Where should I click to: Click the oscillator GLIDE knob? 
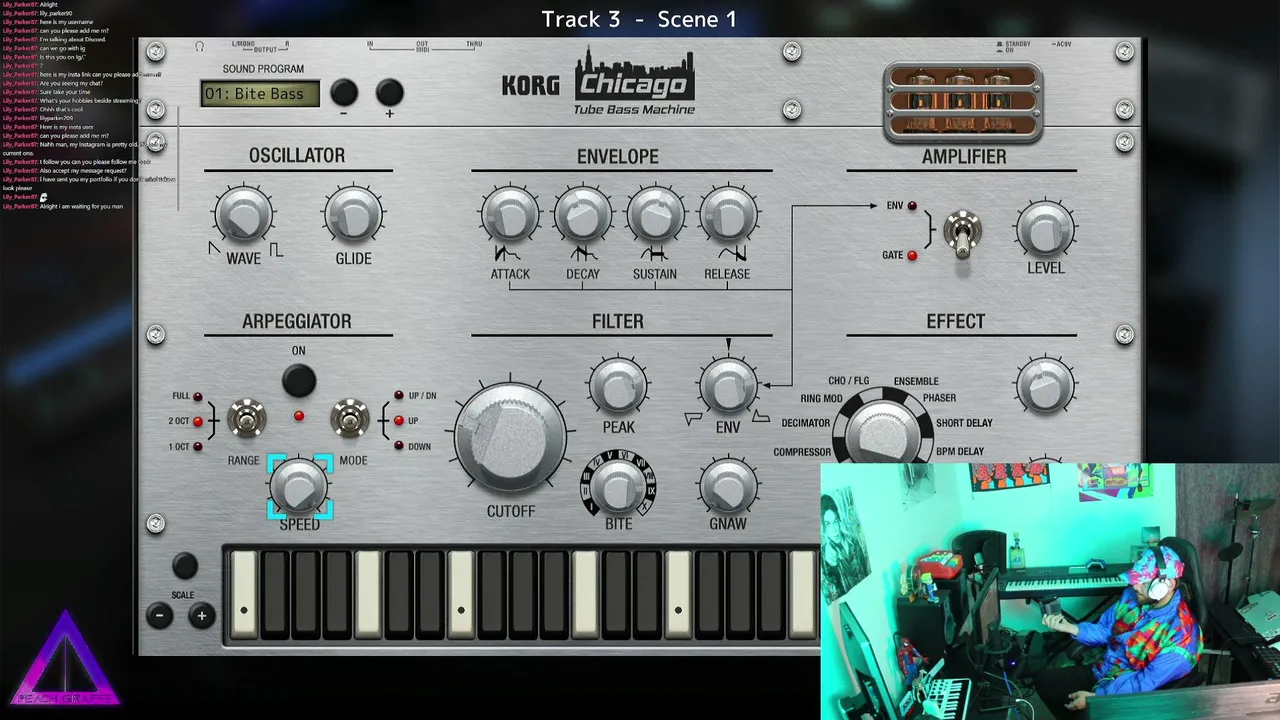[353, 214]
